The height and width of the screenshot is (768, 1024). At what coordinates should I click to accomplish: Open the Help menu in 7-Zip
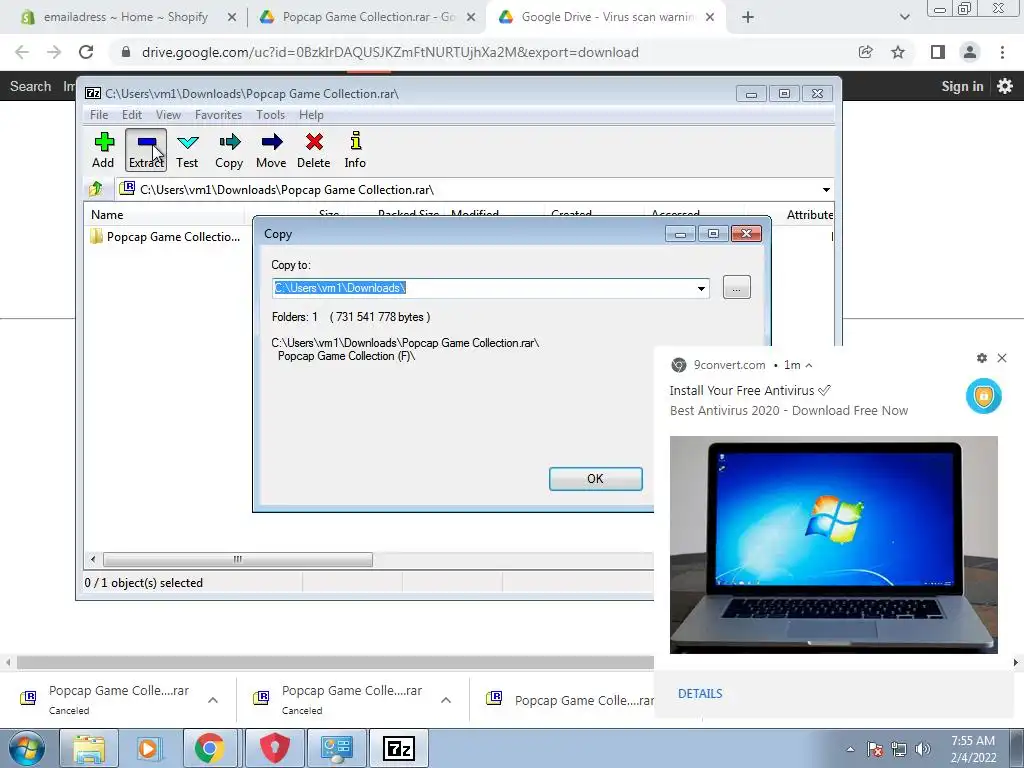[x=312, y=115]
